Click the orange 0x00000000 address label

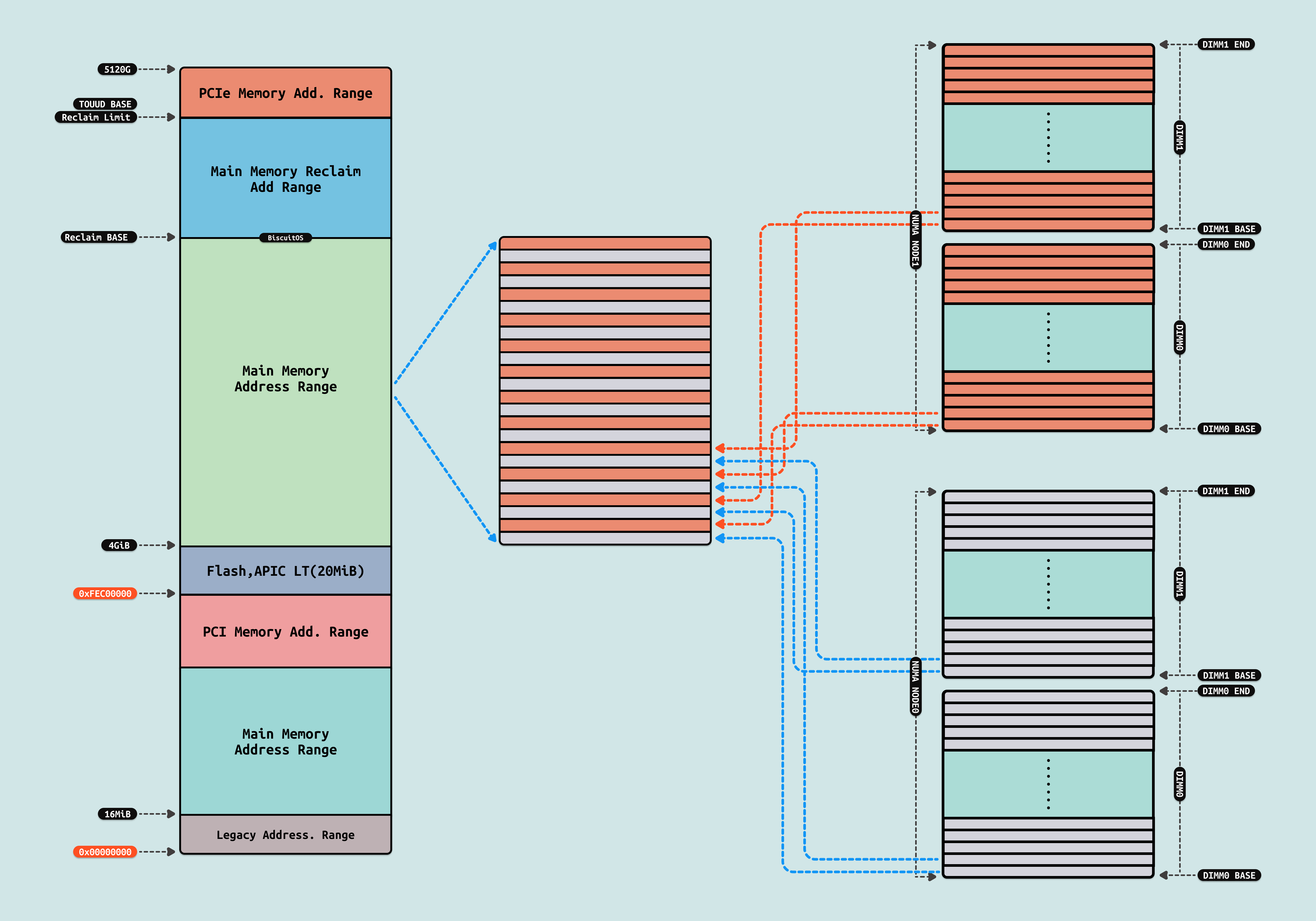pos(105,852)
